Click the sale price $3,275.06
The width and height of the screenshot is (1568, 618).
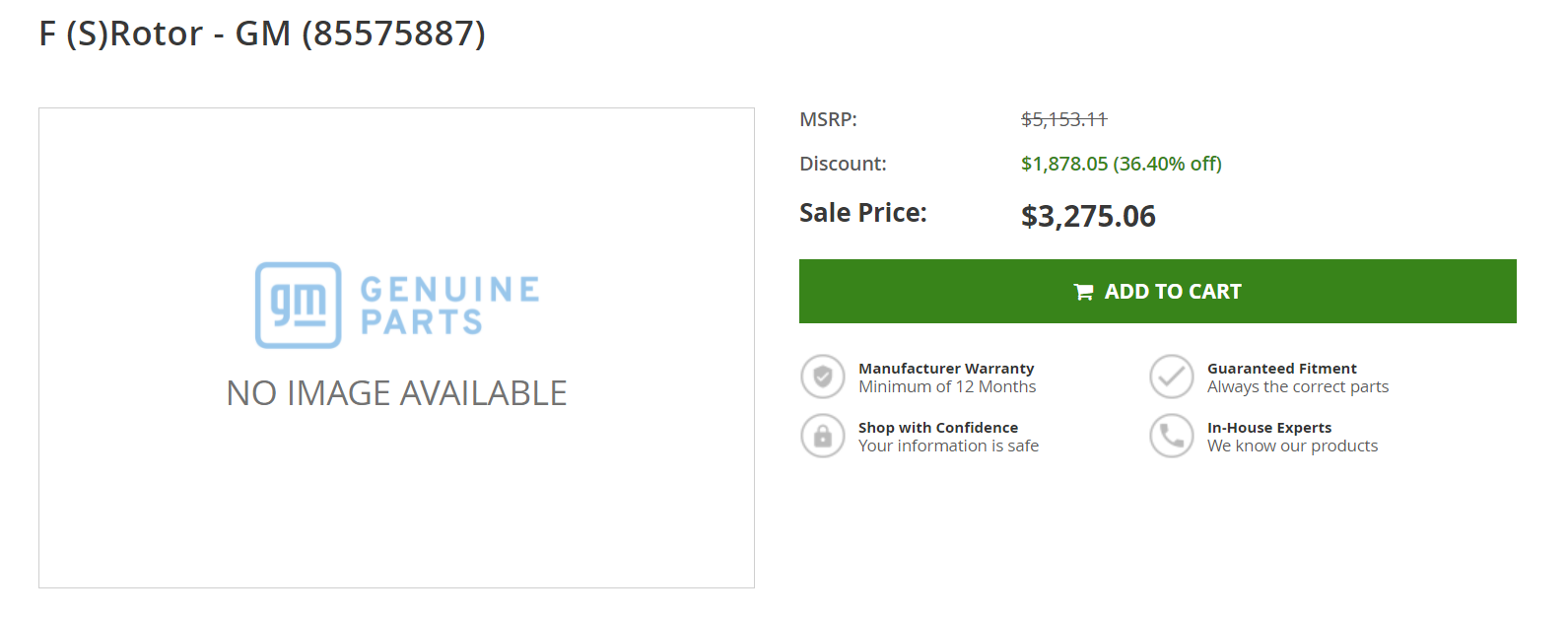pos(1088,216)
